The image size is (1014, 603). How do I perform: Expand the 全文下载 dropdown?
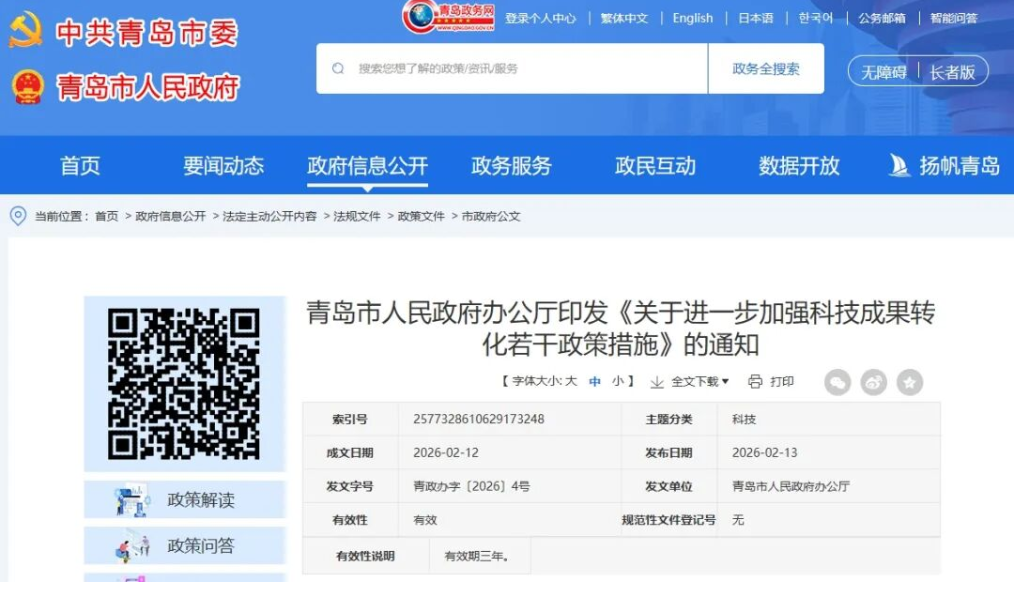pyautogui.click(x=700, y=382)
